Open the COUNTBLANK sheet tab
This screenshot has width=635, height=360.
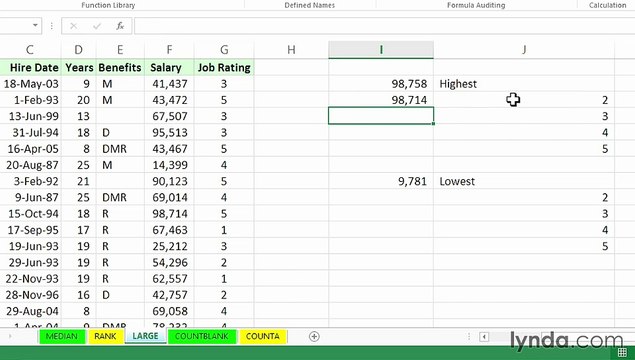[202, 336]
